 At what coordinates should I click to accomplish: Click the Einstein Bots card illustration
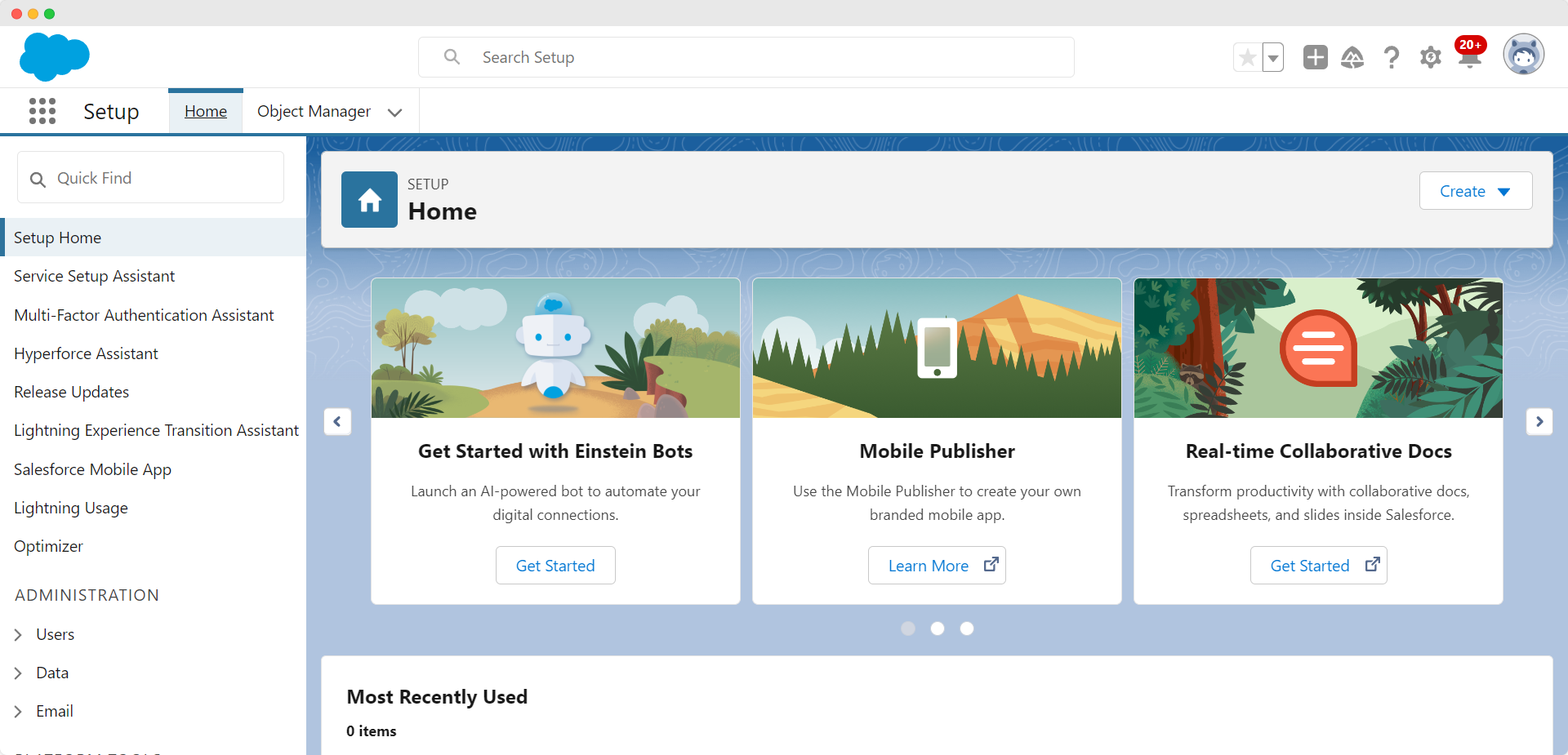[555, 348]
